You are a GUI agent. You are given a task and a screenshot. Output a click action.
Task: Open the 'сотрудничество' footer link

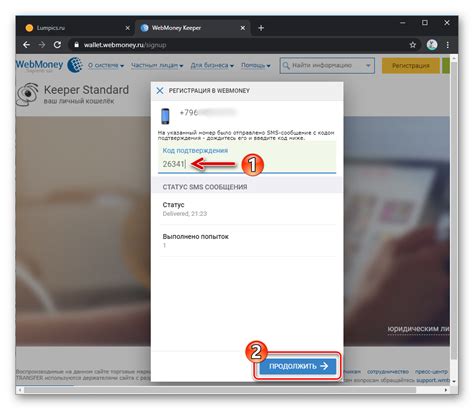point(388,371)
